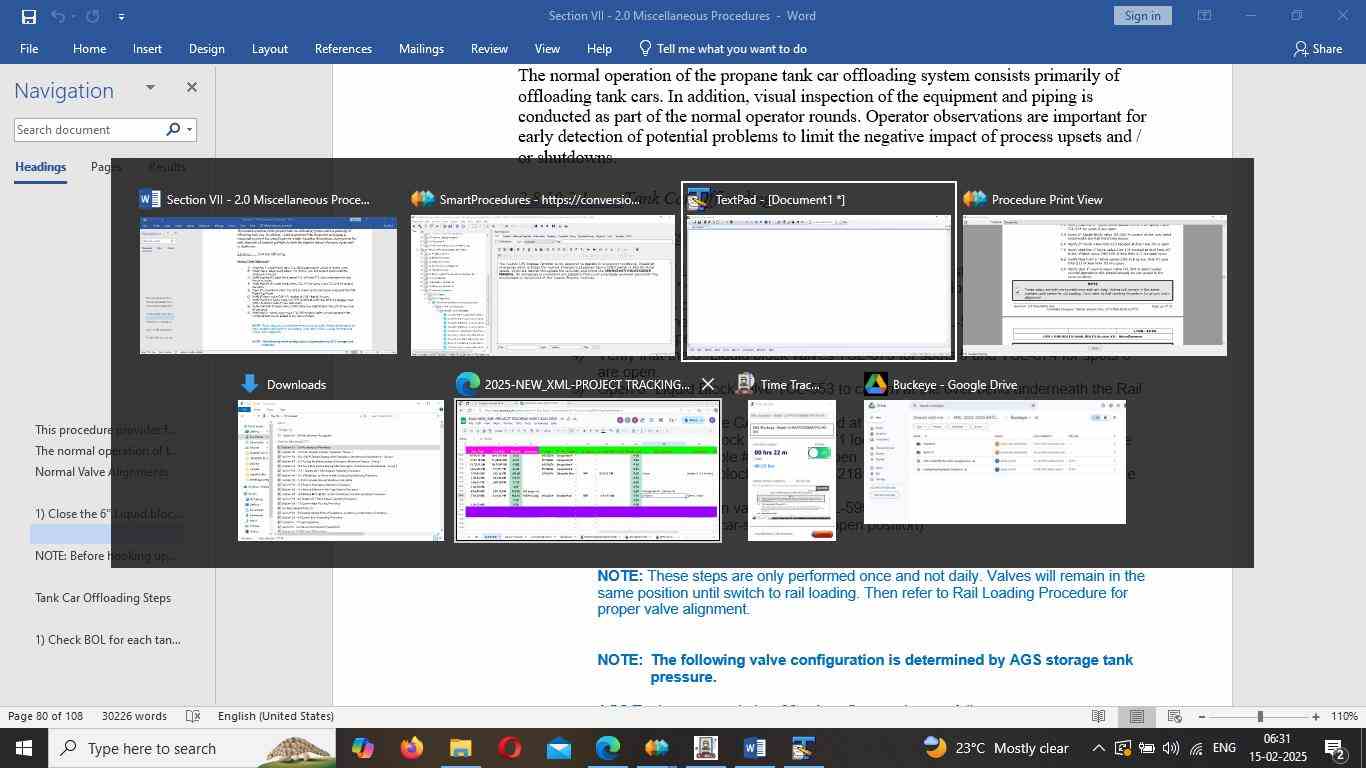Screen dimensions: 1366x768
Task: Click the zoom slider handle
Action: (x=1260, y=716)
